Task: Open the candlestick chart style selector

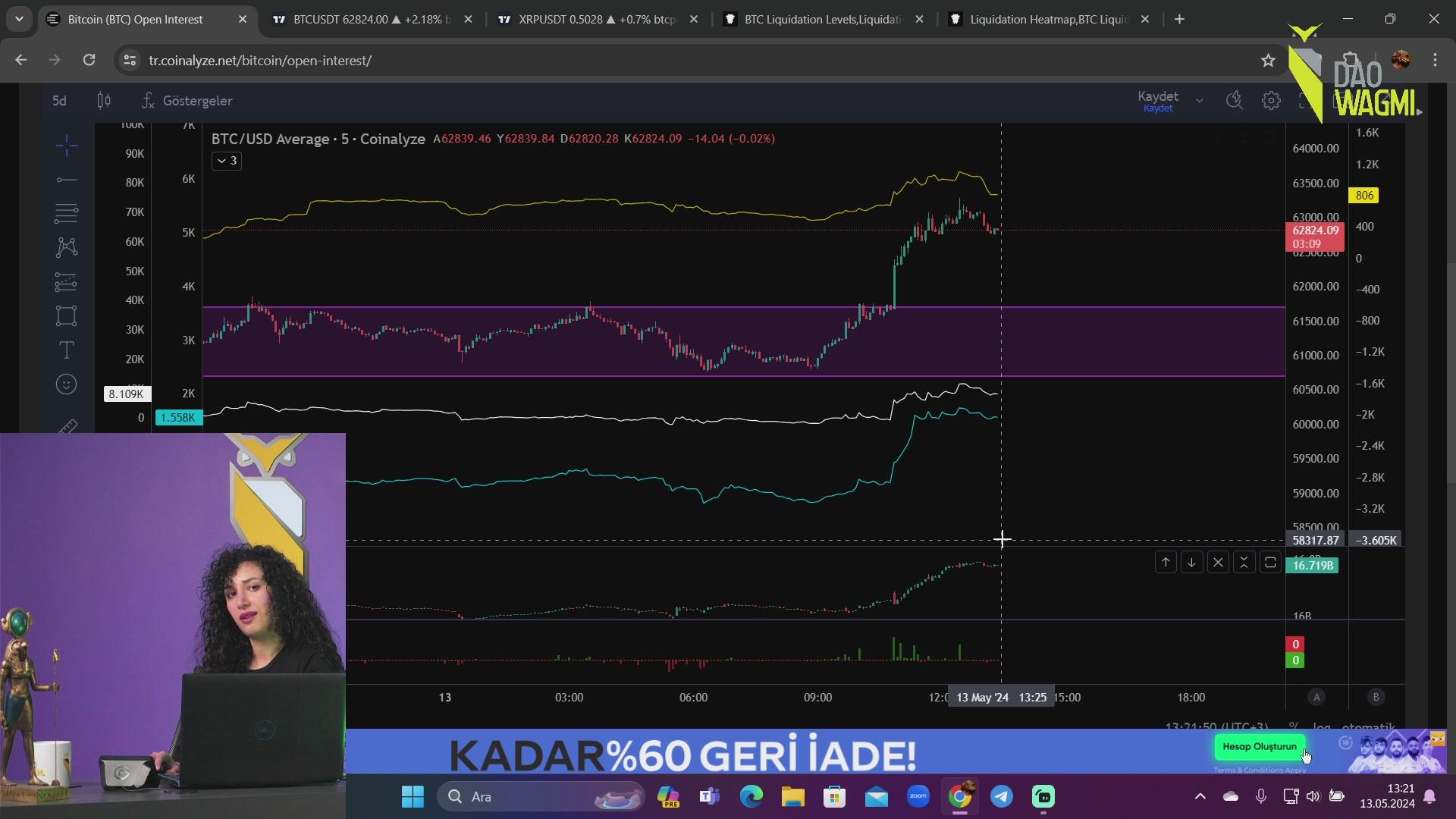Action: (x=104, y=101)
